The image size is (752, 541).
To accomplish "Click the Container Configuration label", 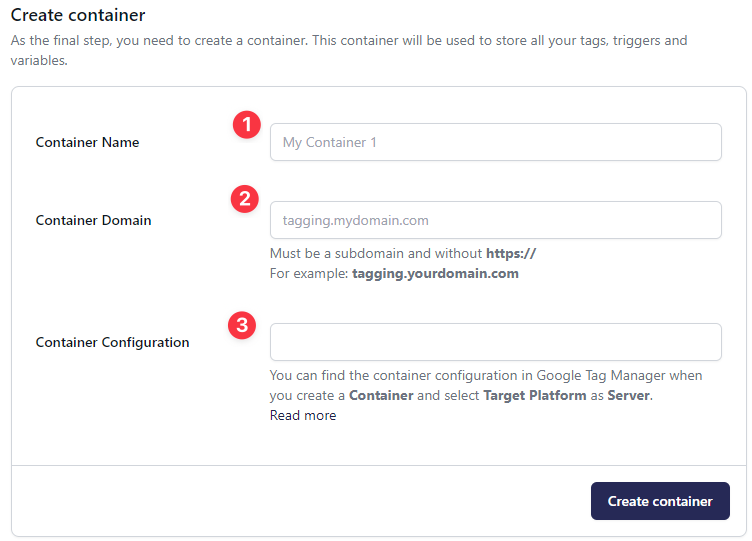I will pyautogui.click(x=112, y=342).
